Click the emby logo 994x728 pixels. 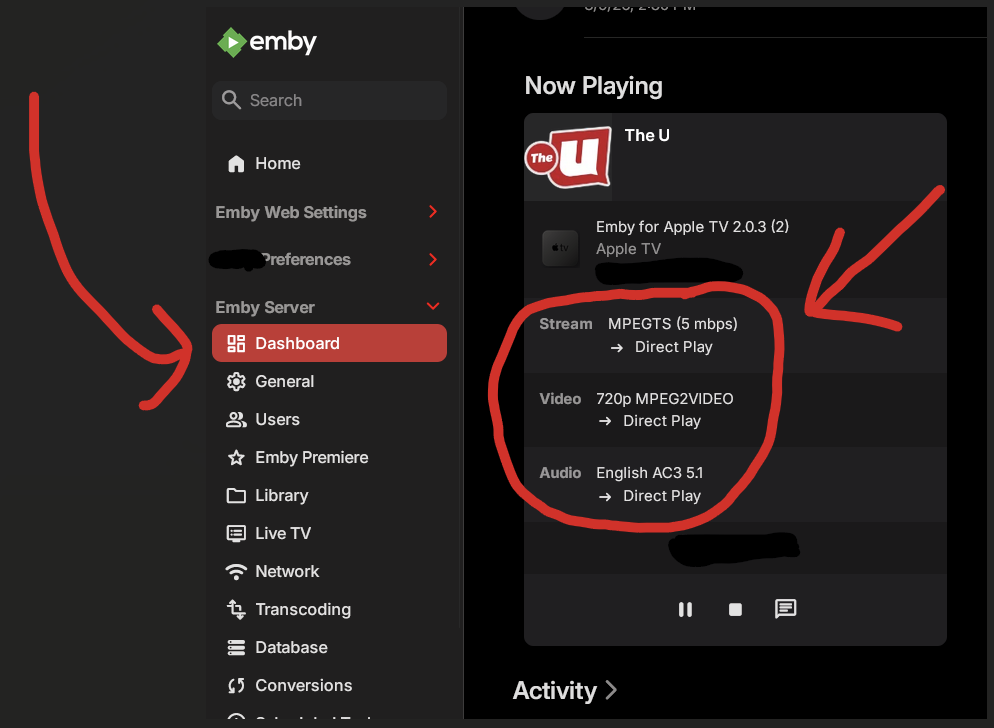[267, 42]
